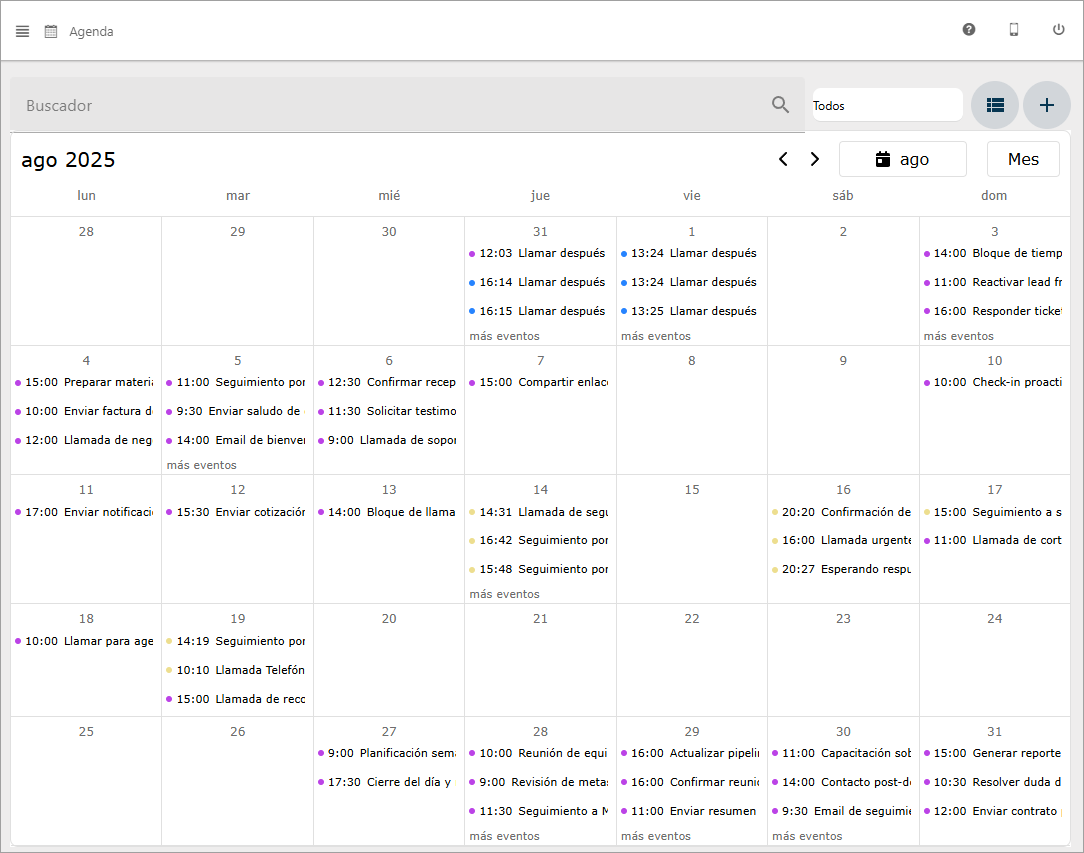Click the mobile device icon
The image size is (1084, 853).
(1013, 30)
